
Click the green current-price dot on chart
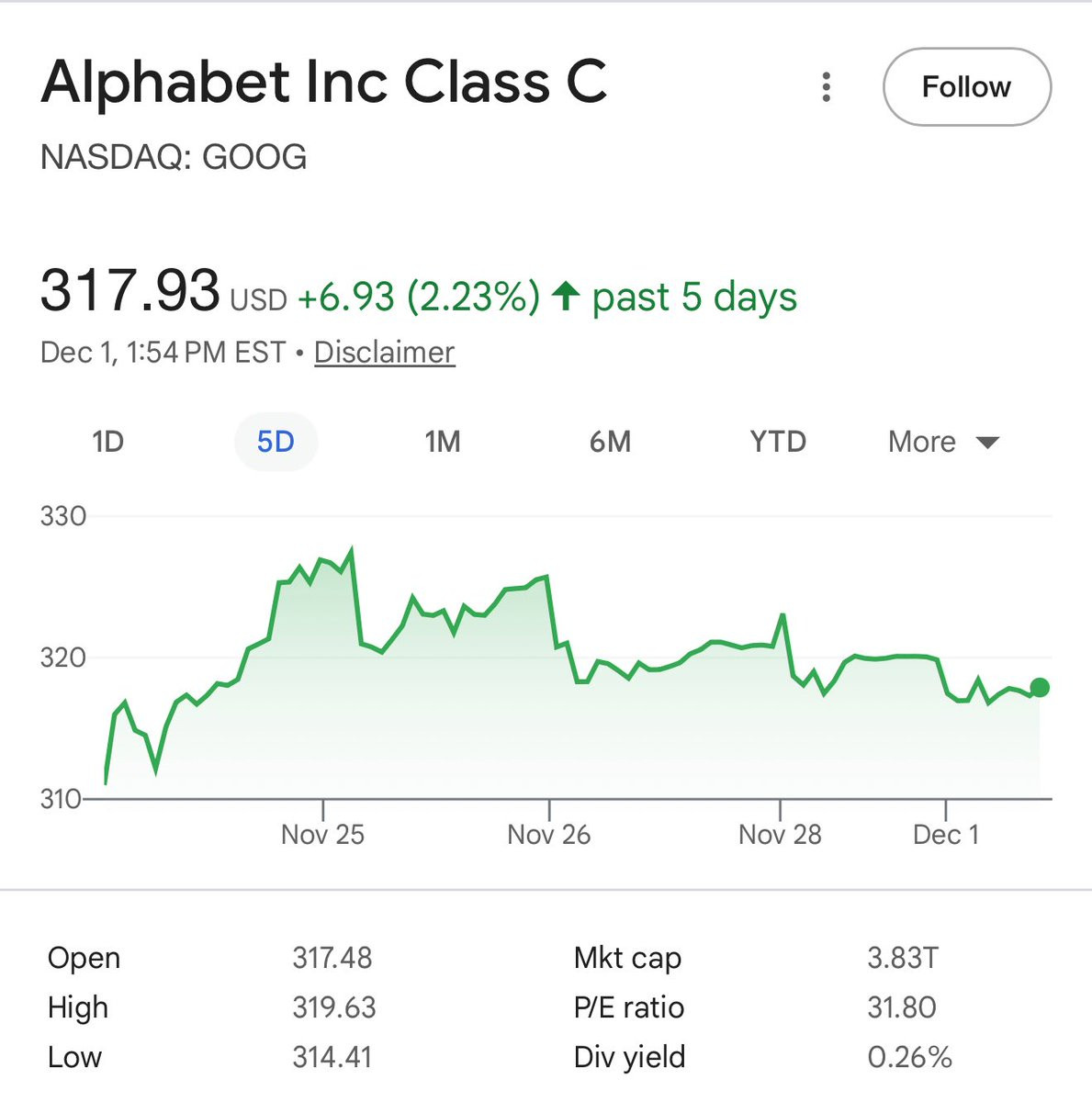(x=1040, y=687)
